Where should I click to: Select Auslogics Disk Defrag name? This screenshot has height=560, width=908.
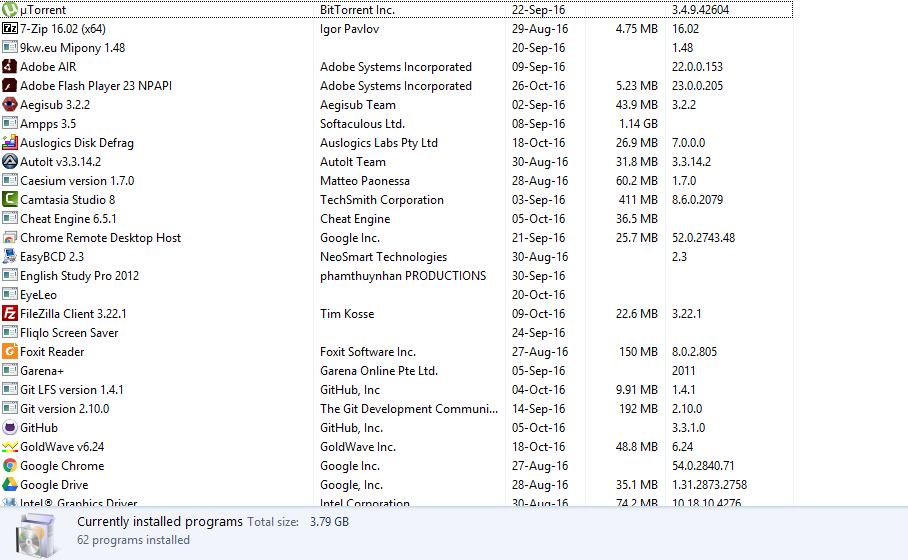77,143
